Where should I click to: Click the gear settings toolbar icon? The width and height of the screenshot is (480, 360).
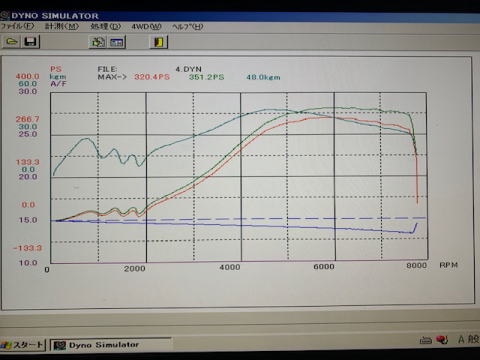click(x=98, y=42)
